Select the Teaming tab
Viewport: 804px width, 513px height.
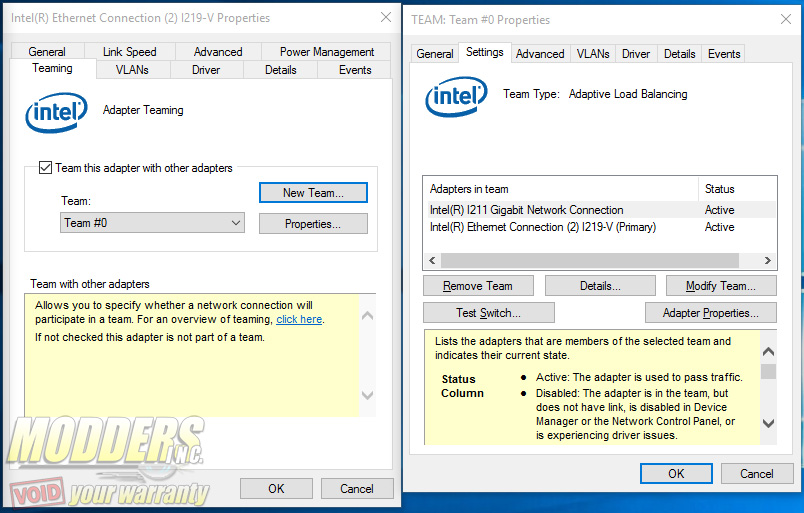(52, 68)
